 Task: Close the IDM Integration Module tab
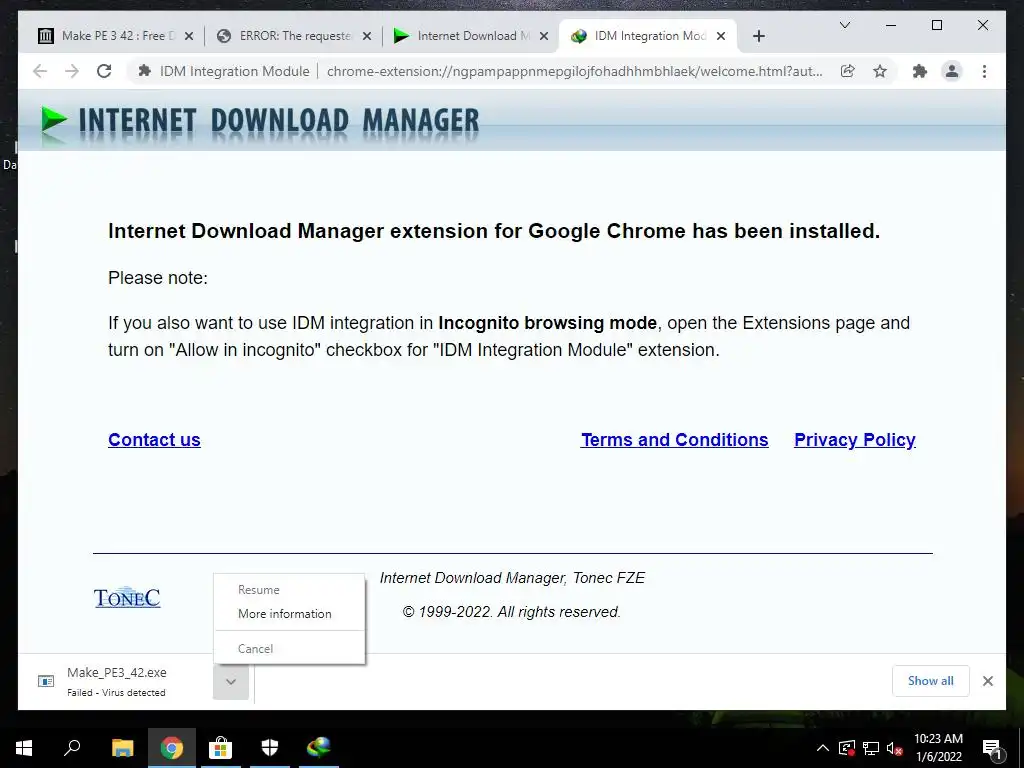[x=721, y=37]
